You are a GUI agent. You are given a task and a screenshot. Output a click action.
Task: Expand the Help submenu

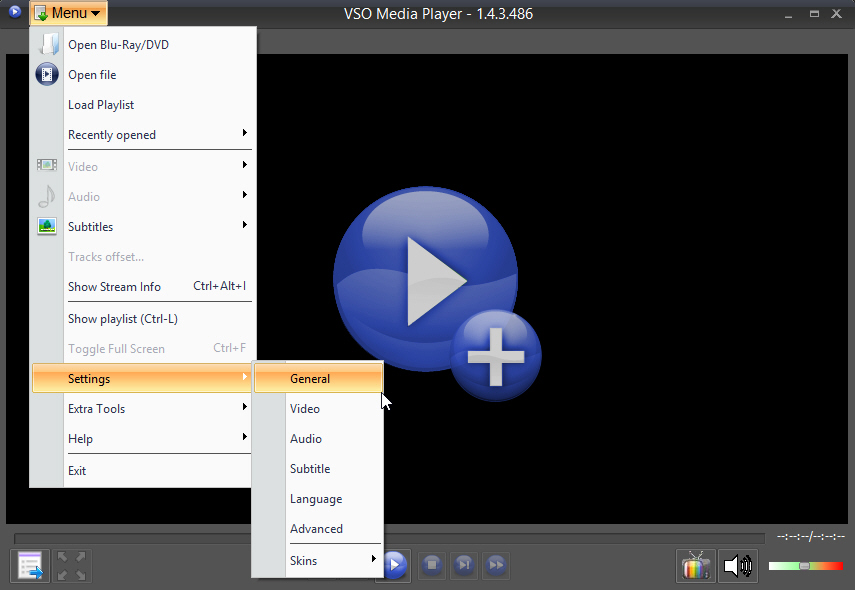pos(143,439)
